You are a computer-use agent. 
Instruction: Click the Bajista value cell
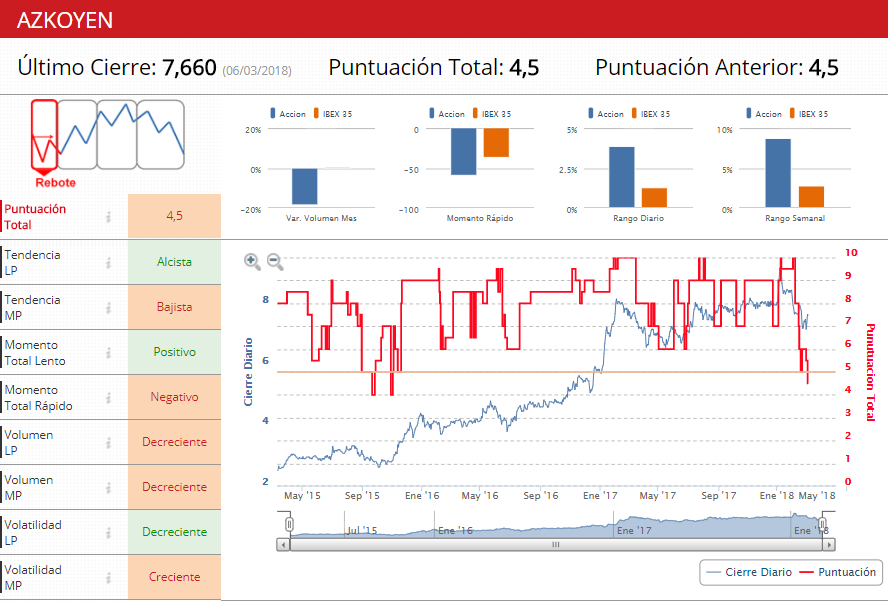click(x=174, y=307)
